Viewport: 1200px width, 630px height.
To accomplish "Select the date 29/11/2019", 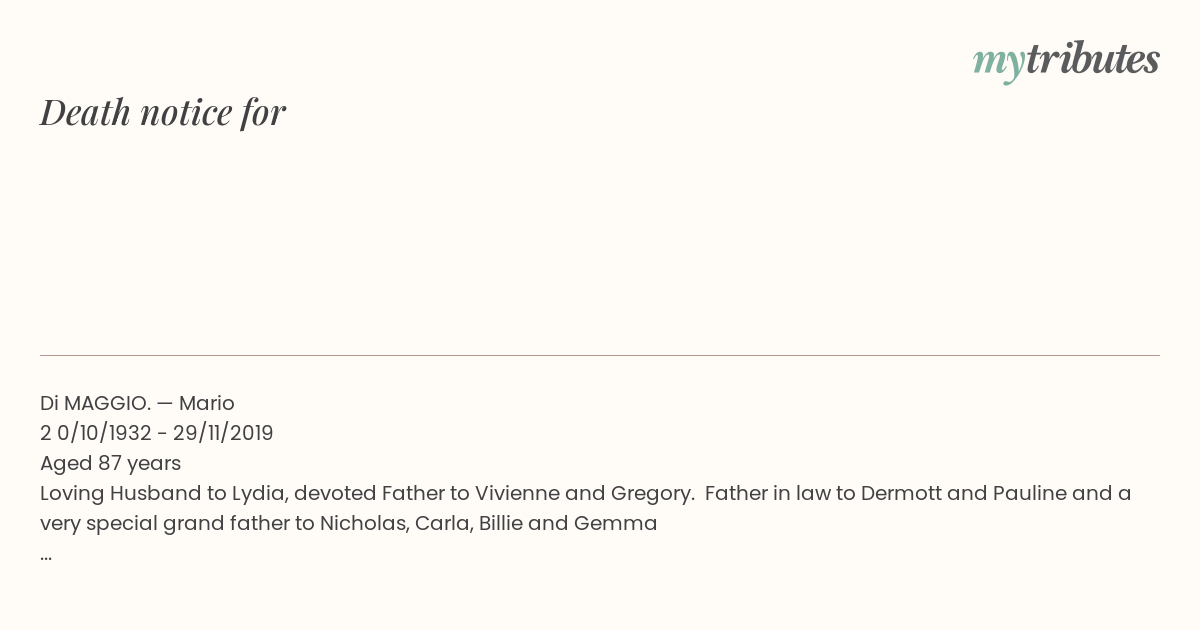I will click(x=222, y=433).
